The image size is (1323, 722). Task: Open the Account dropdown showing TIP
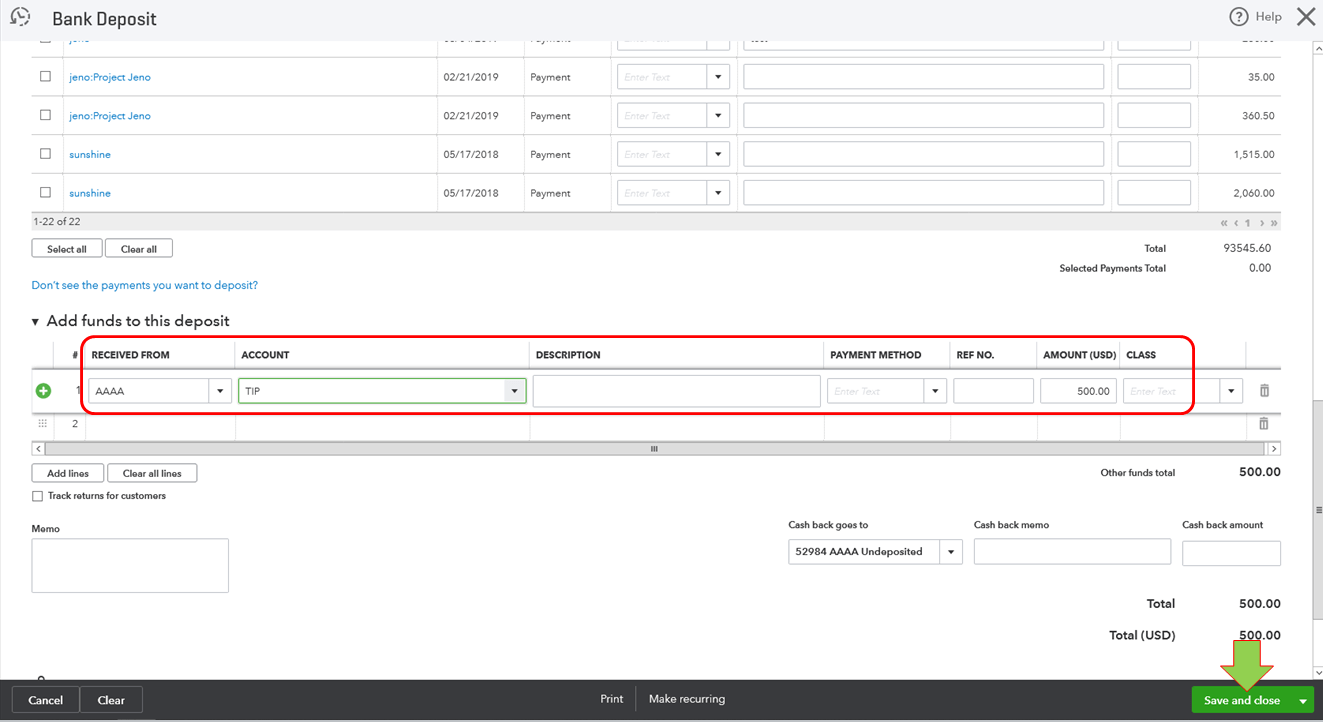(515, 391)
